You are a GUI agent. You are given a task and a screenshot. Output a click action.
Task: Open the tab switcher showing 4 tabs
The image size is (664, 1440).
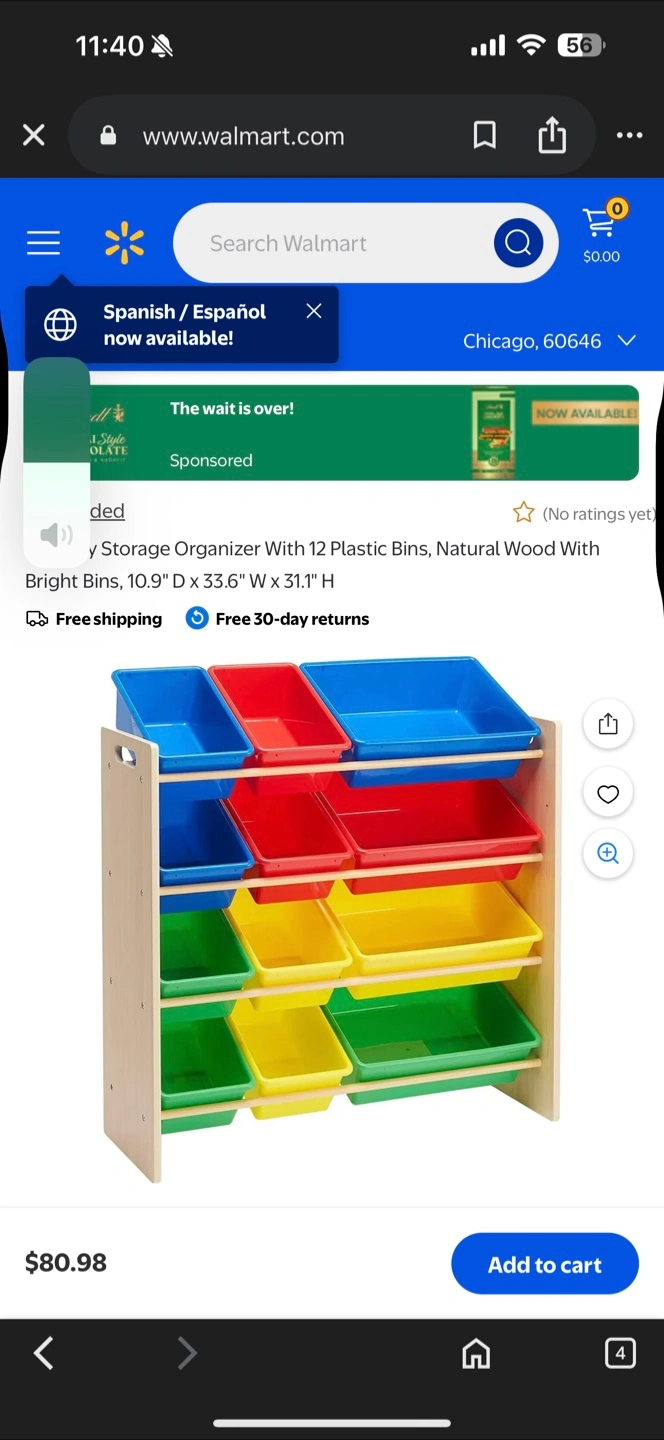[620, 1353]
